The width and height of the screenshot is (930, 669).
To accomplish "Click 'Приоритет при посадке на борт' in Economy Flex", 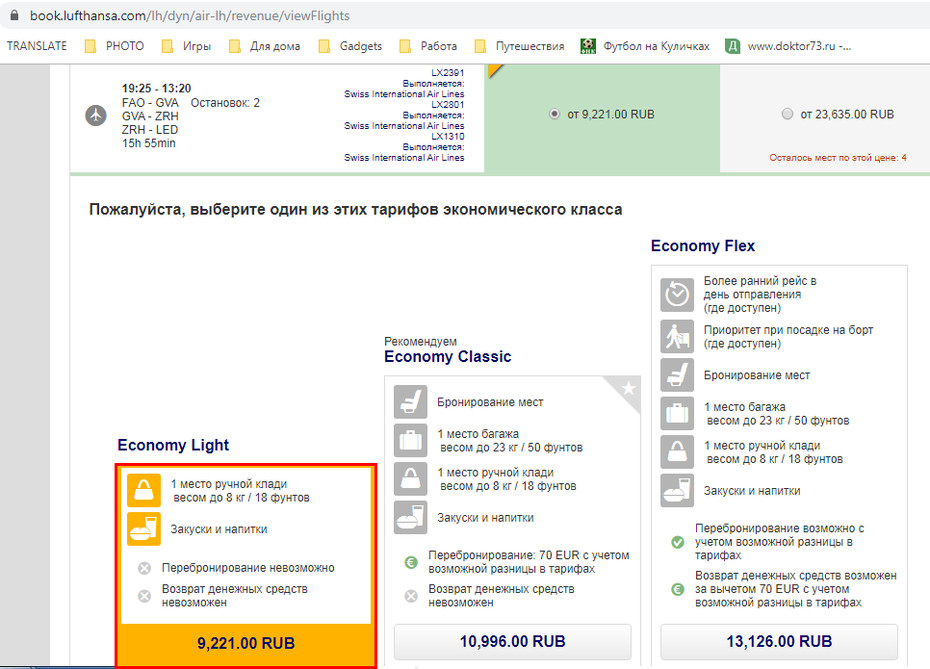I will coord(788,330).
